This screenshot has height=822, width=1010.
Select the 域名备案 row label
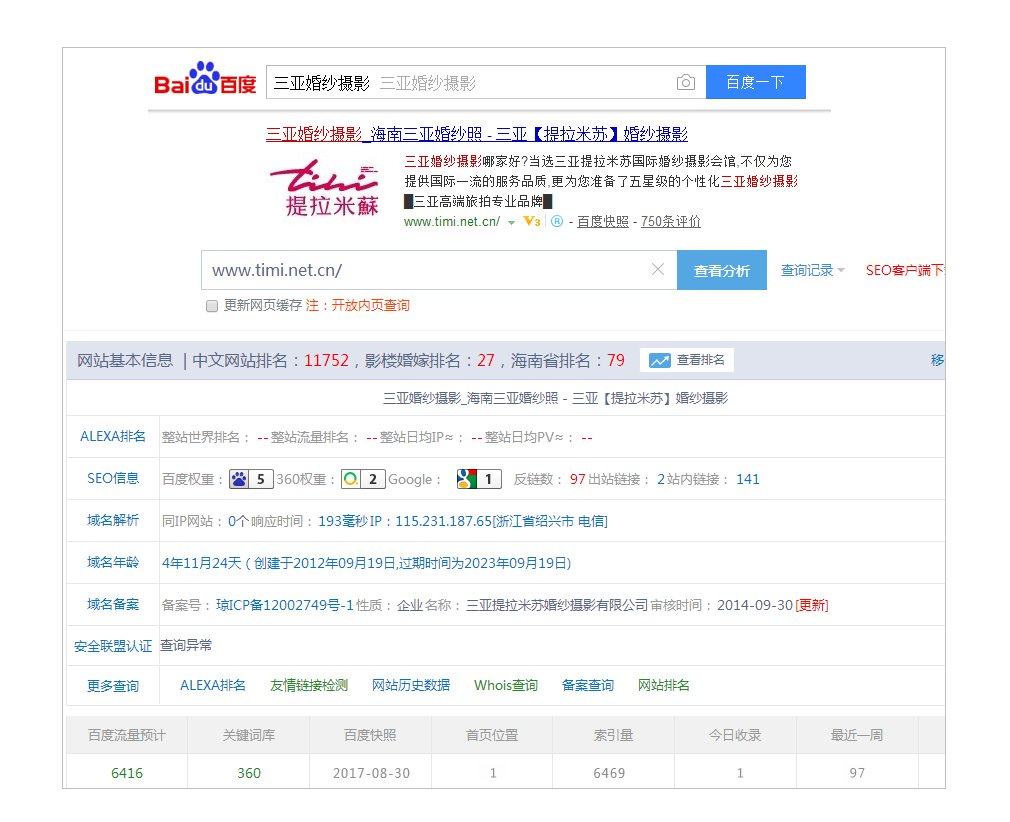coord(113,604)
